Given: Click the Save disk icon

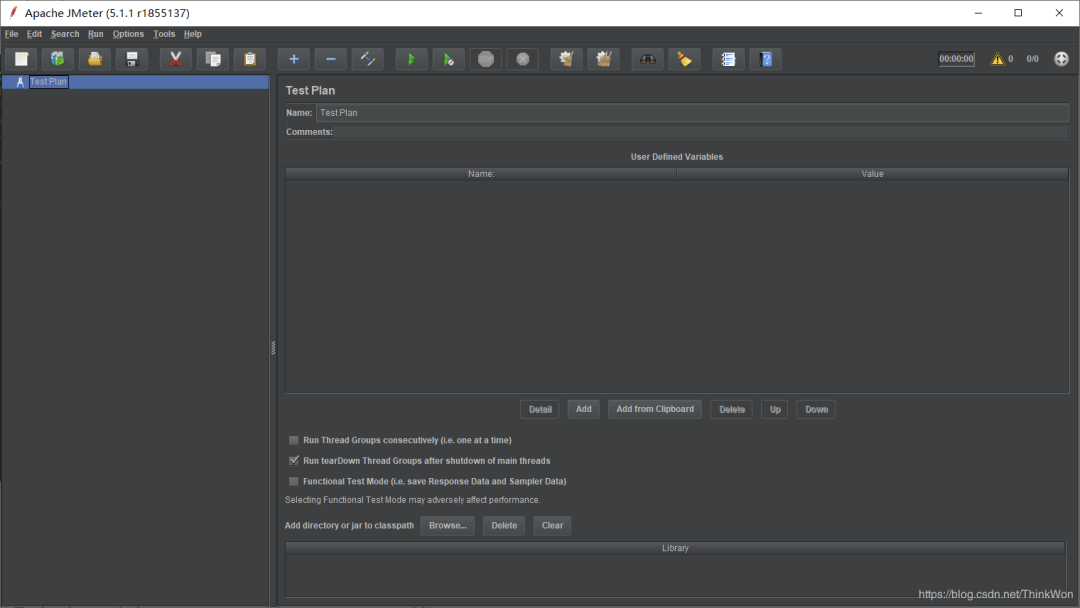Looking at the screenshot, I should tap(132, 59).
